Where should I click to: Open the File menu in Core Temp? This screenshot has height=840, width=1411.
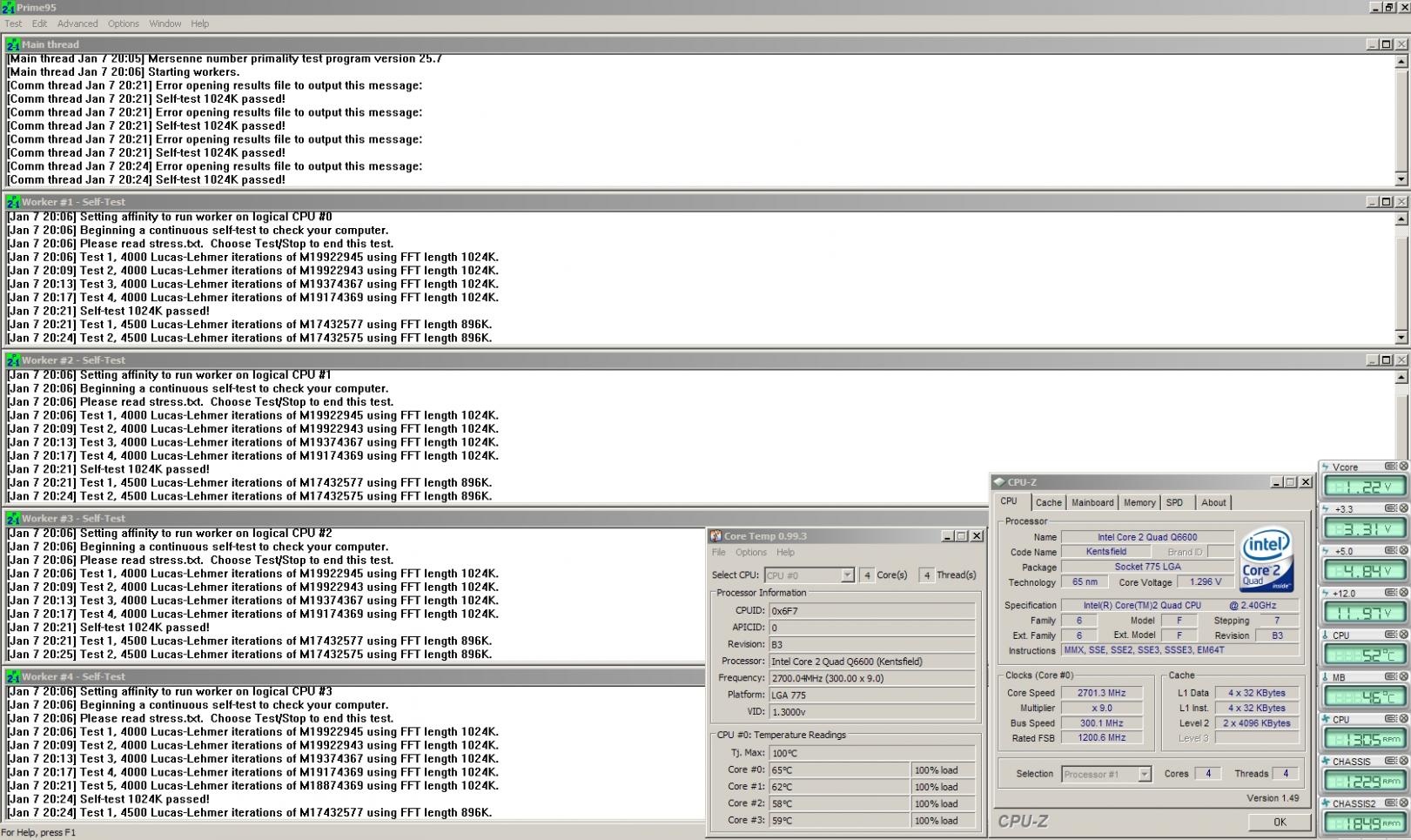718,553
